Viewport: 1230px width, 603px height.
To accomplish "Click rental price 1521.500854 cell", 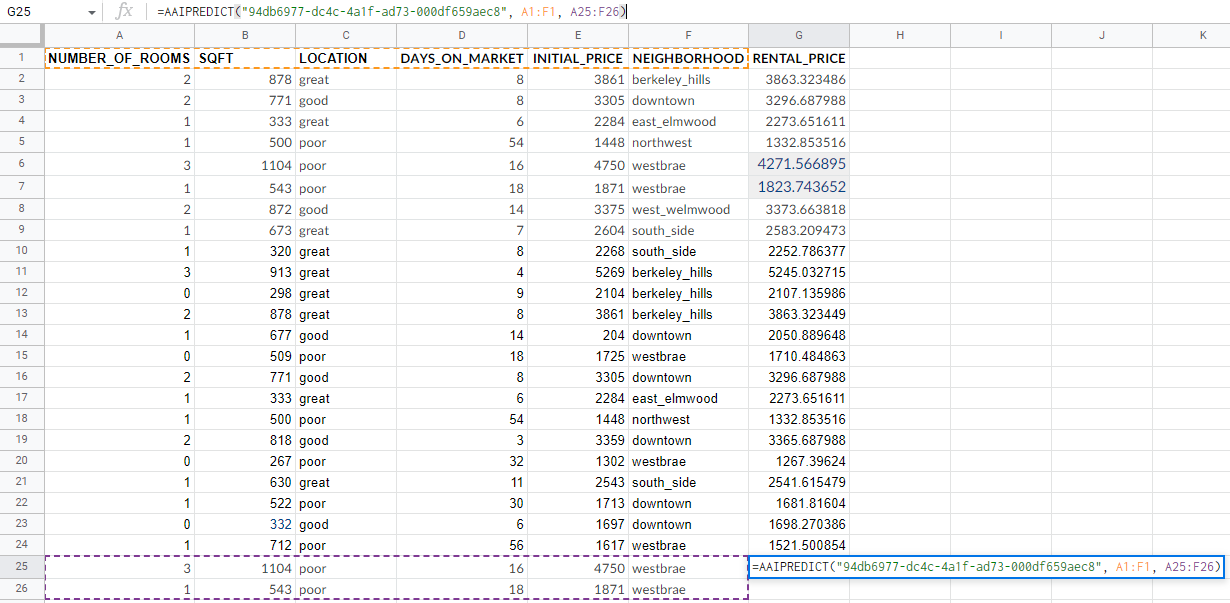I will pyautogui.click(x=798, y=545).
